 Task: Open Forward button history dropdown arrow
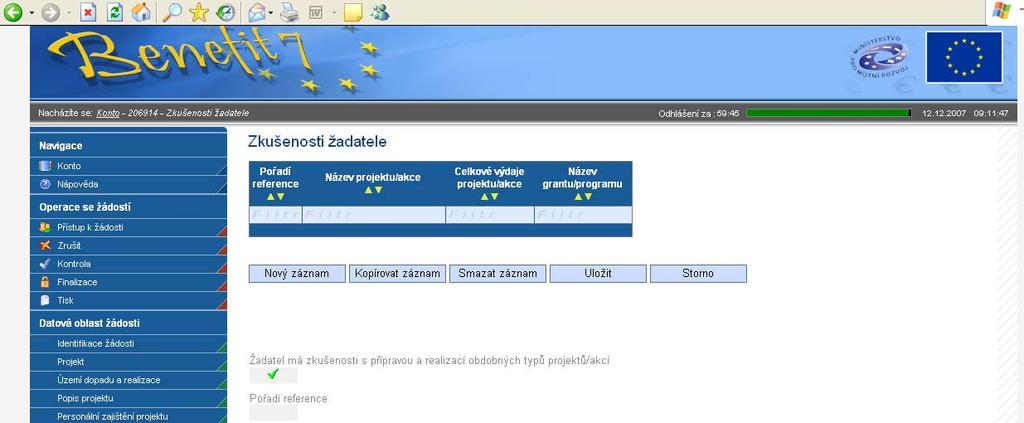pyautogui.click(x=69, y=12)
